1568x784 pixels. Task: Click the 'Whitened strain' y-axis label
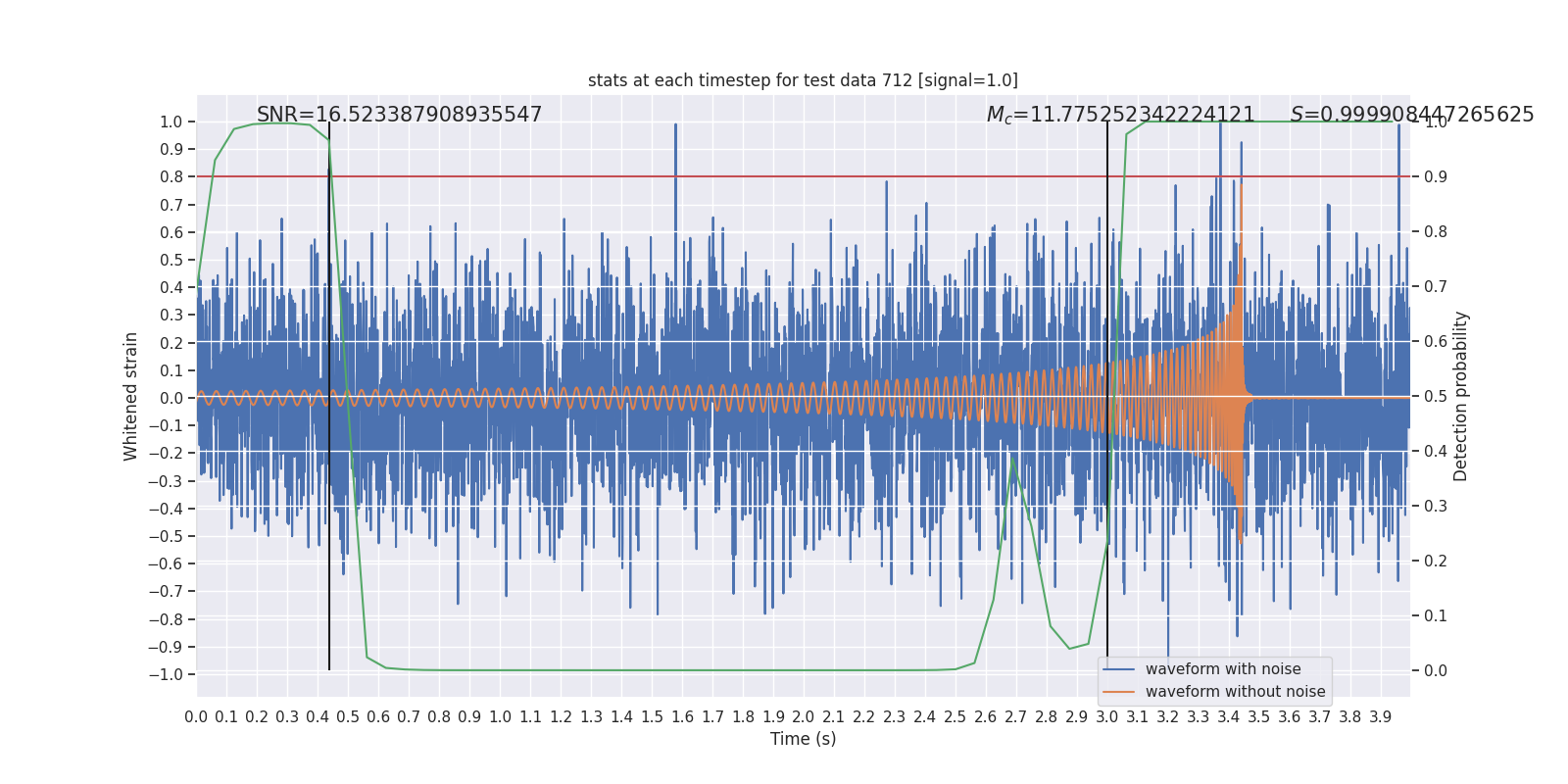click(131, 396)
